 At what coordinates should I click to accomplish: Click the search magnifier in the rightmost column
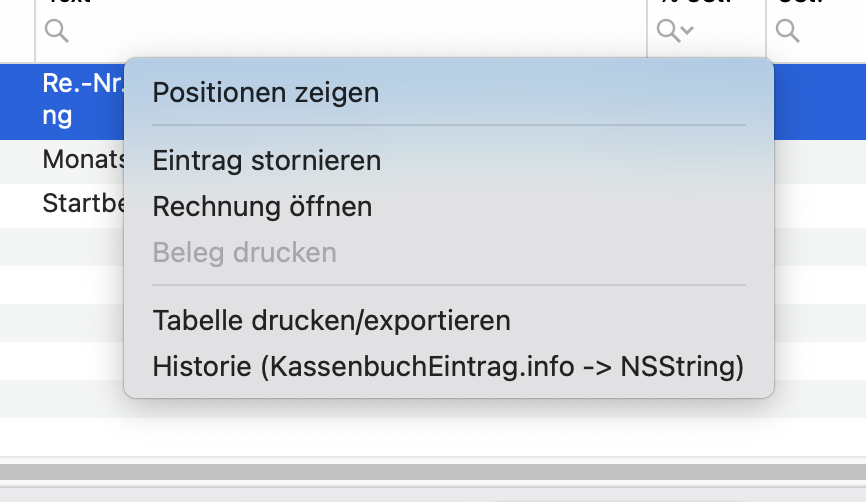pyautogui.click(x=788, y=32)
